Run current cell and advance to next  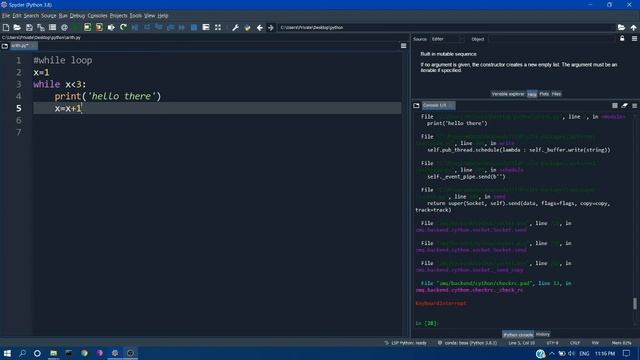click(99, 27)
